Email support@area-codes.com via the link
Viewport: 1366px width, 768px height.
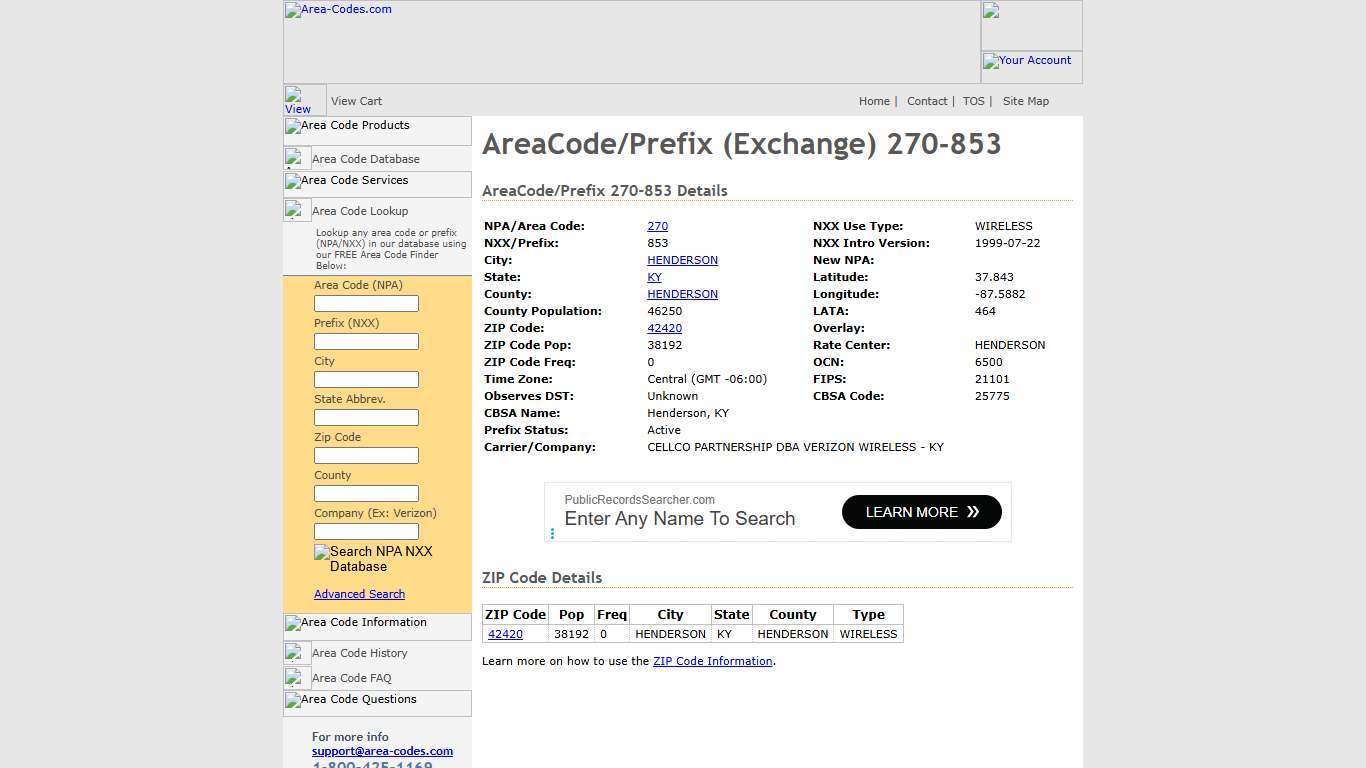(382, 751)
